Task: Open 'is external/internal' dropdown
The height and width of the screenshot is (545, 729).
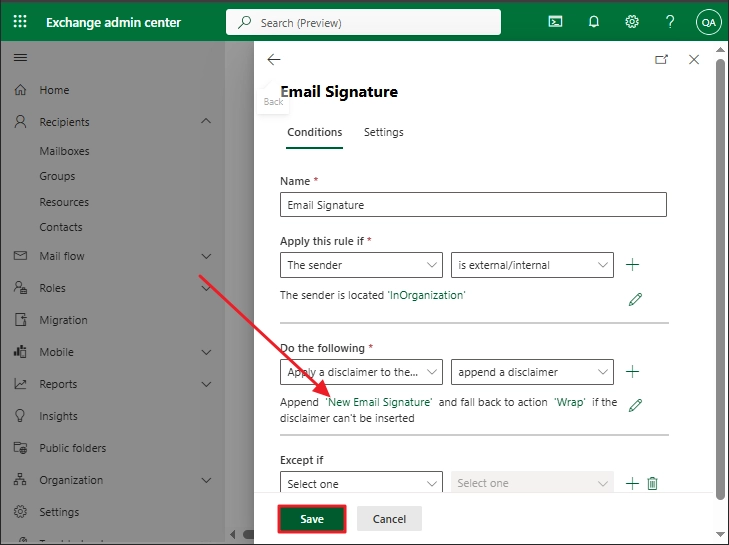Action: point(532,265)
